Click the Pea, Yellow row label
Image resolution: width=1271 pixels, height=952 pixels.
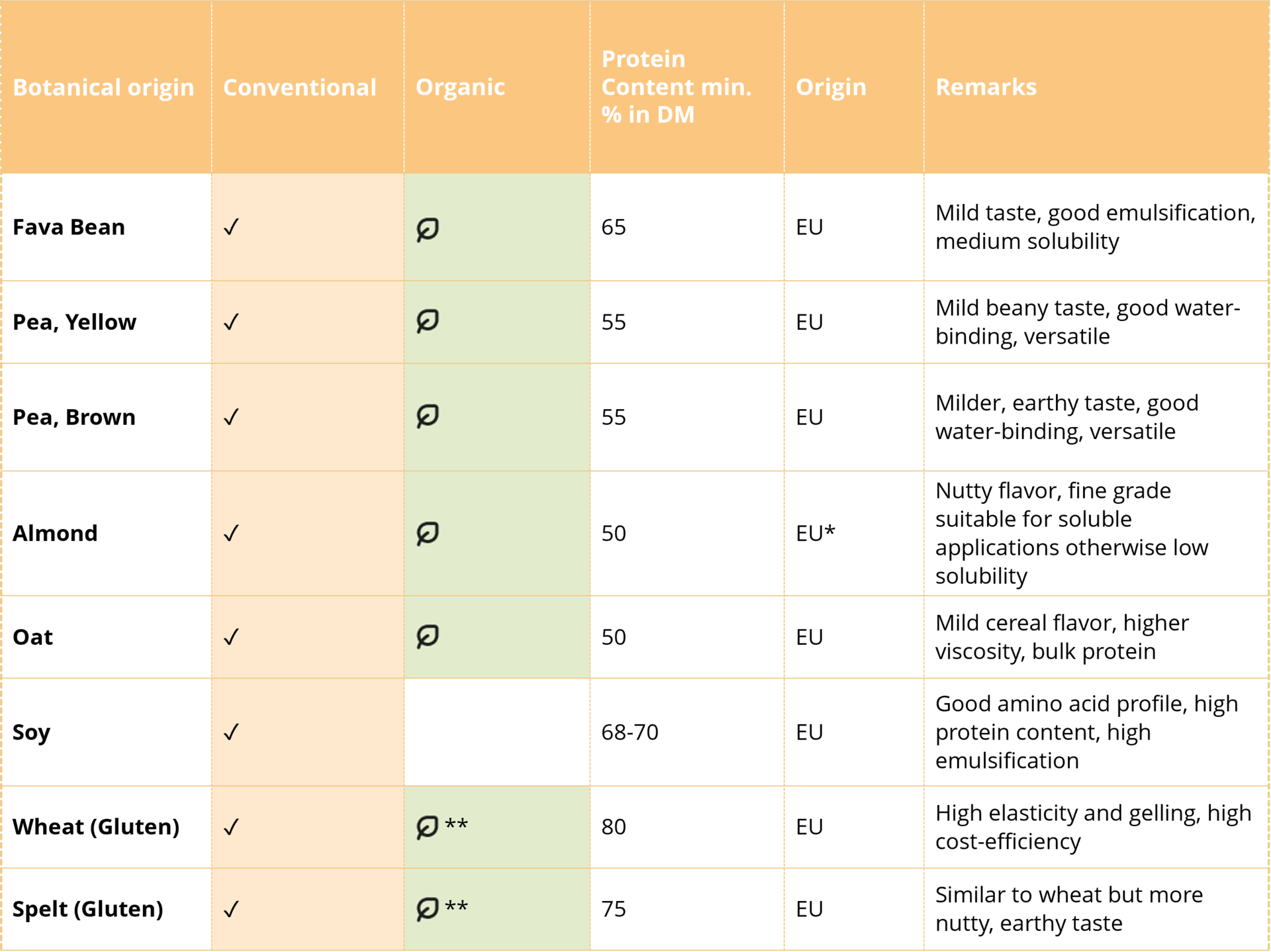click(x=74, y=322)
